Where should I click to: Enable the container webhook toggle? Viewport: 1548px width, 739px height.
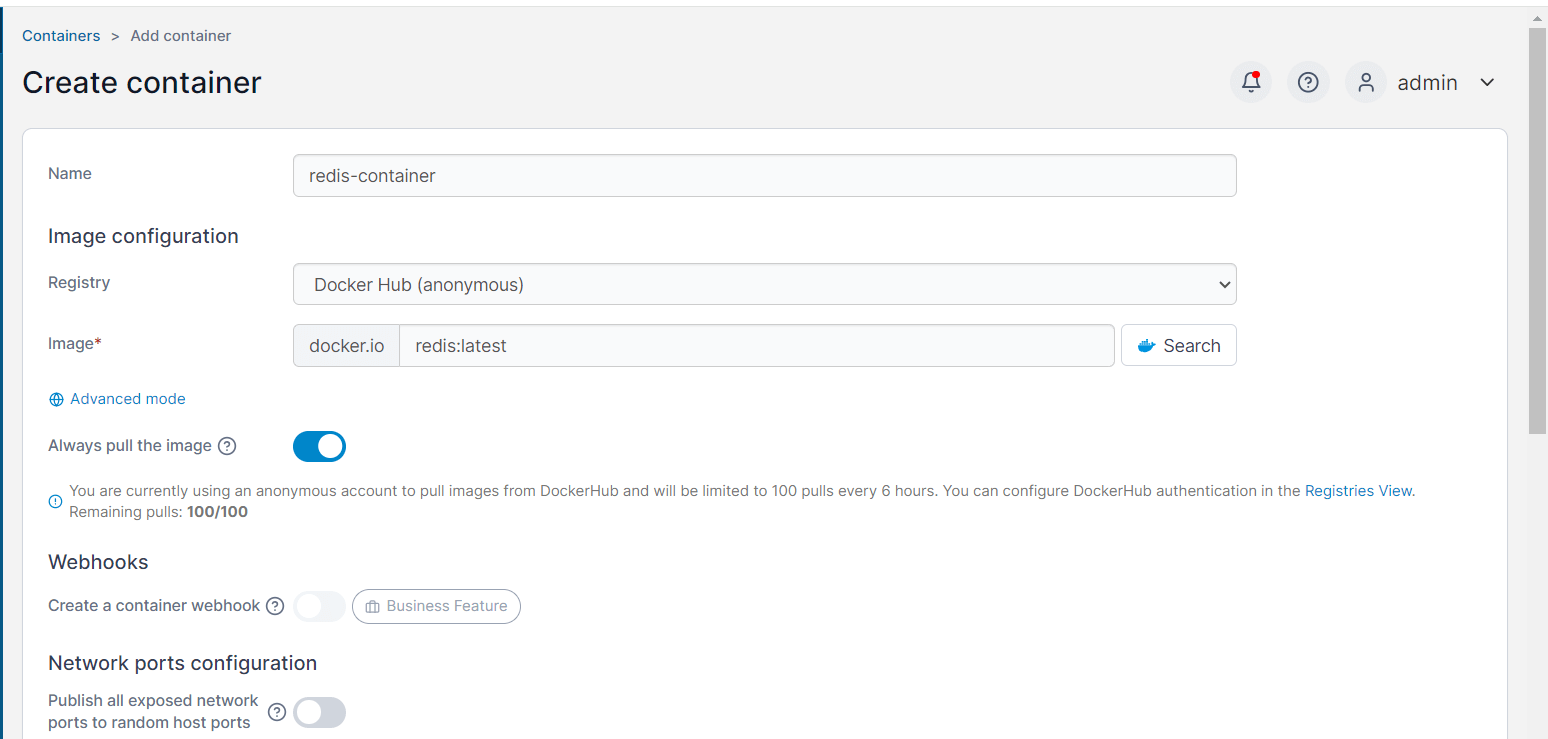click(x=319, y=606)
